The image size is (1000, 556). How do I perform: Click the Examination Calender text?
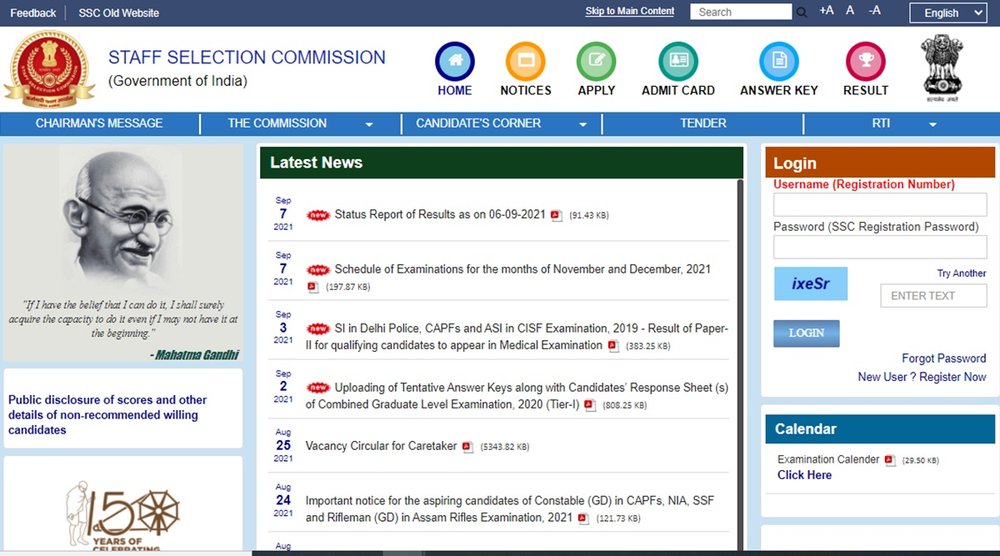pyautogui.click(x=828, y=460)
